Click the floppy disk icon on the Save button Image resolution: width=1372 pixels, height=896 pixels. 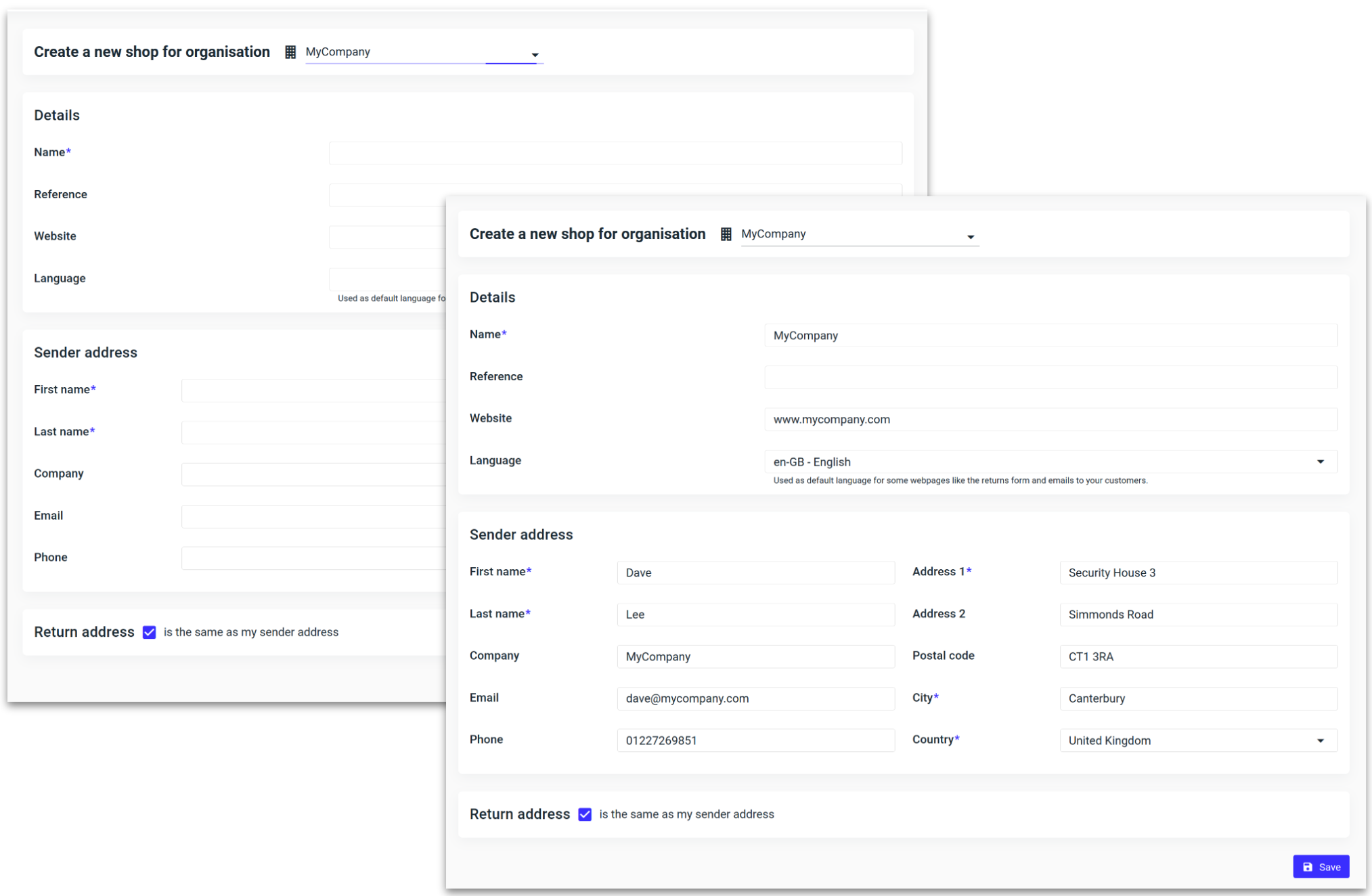tap(1308, 867)
